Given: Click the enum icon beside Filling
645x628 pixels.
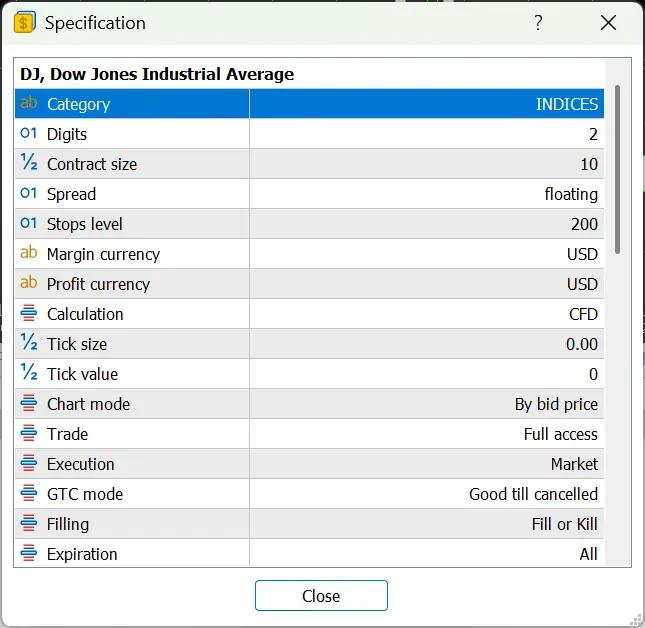Looking at the screenshot, I should (29, 523).
